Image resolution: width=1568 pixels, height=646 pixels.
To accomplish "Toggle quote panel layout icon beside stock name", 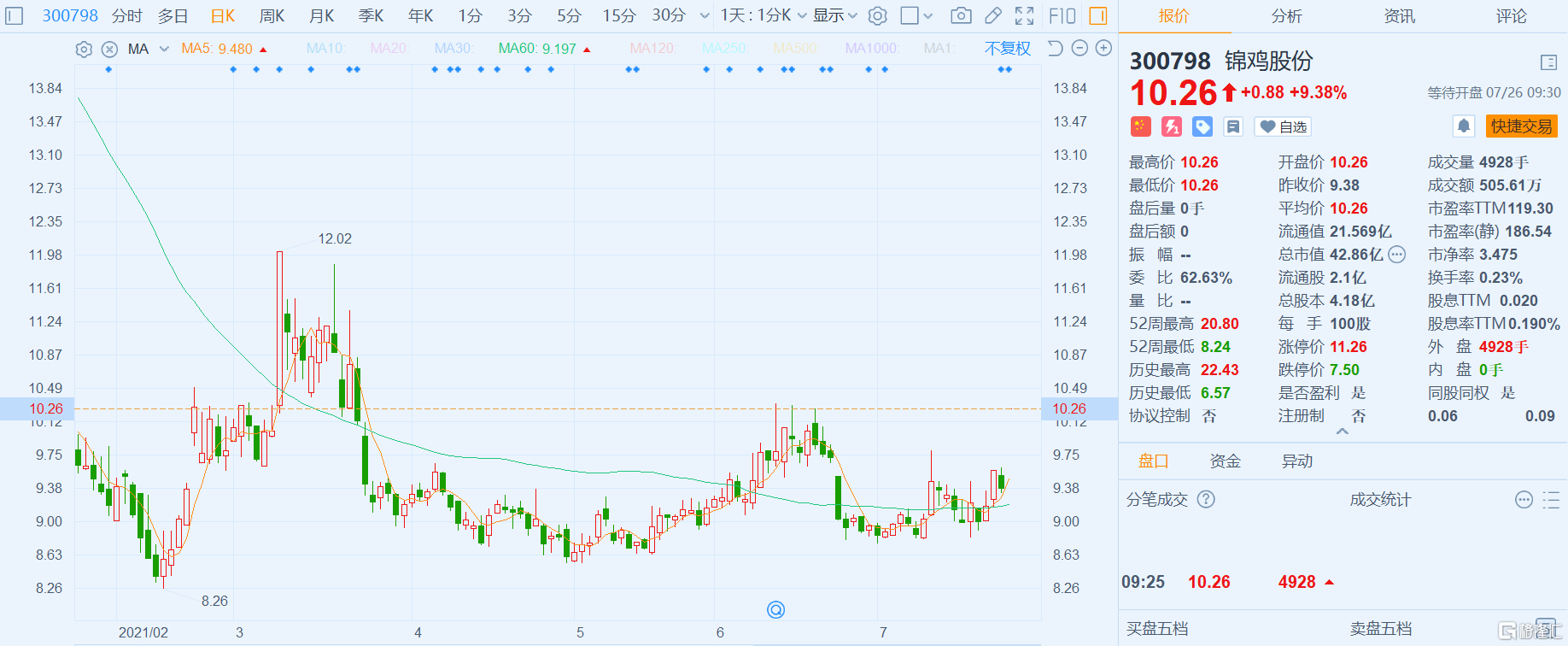I will (x=1549, y=62).
